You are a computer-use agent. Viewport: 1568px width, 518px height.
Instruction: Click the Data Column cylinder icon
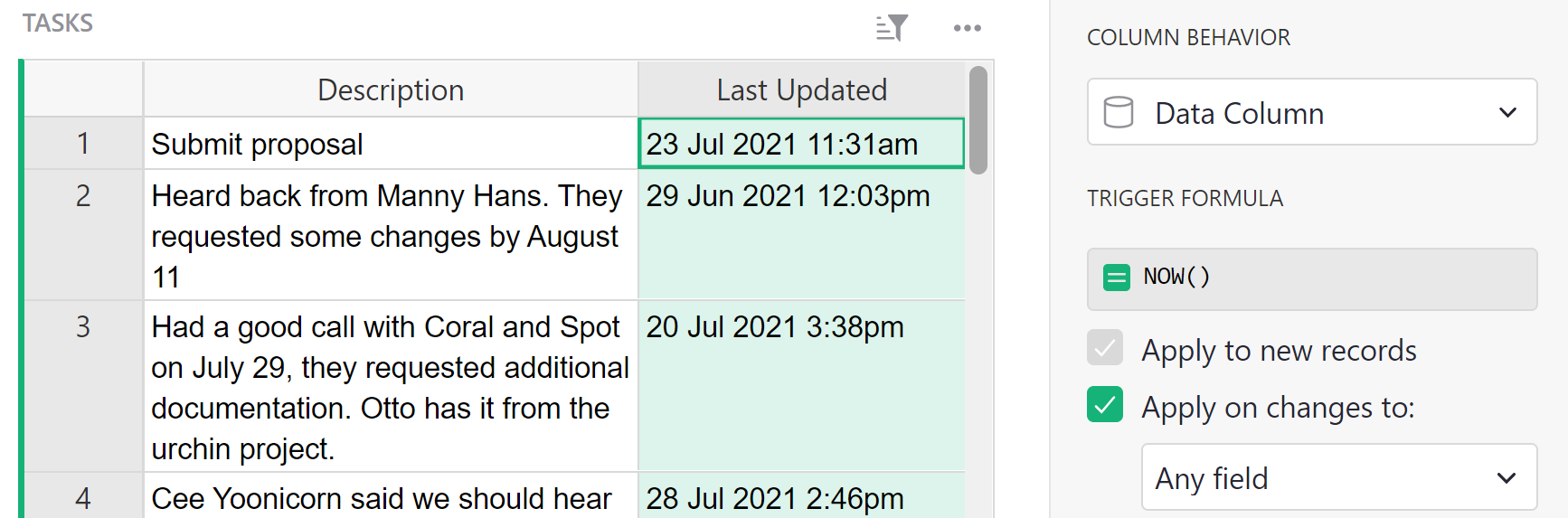(1119, 112)
